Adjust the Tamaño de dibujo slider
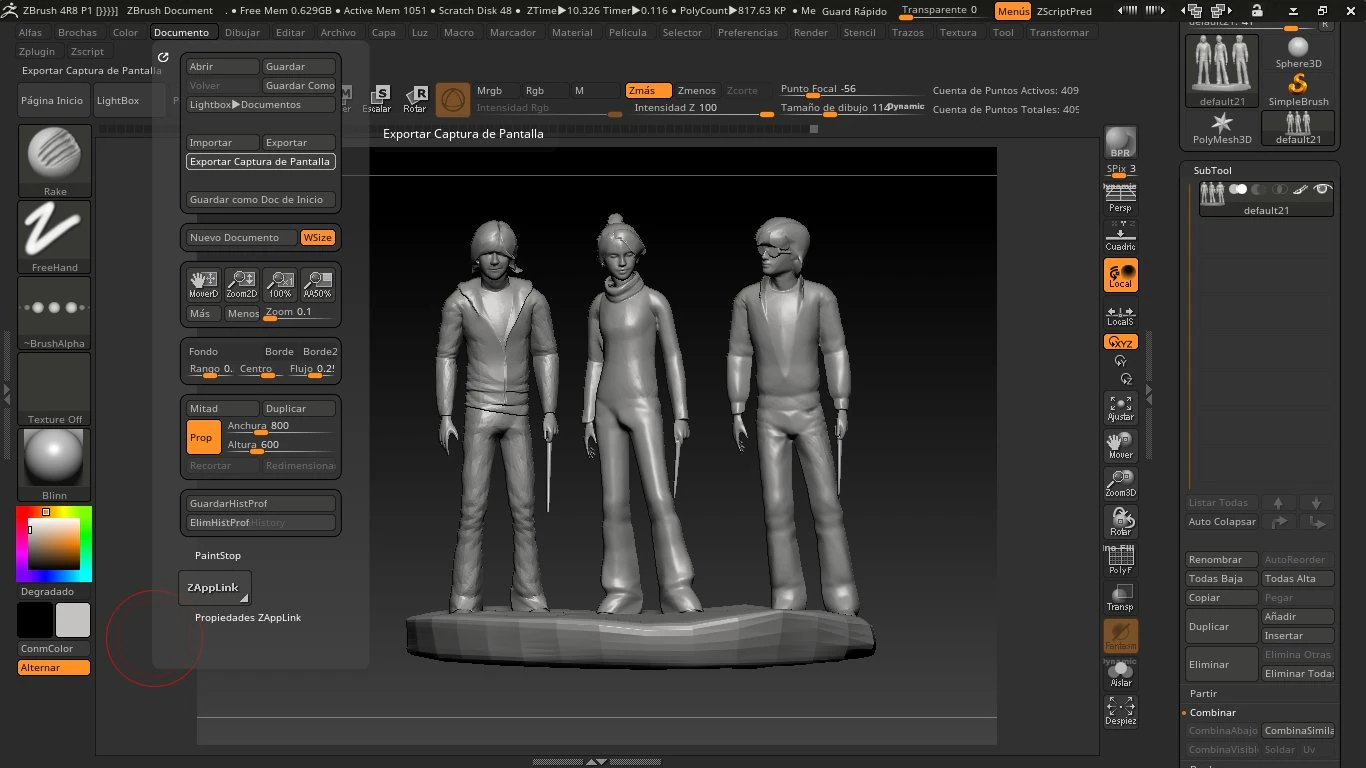Image resolution: width=1366 pixels, height=768 pixels. [853, 108]
